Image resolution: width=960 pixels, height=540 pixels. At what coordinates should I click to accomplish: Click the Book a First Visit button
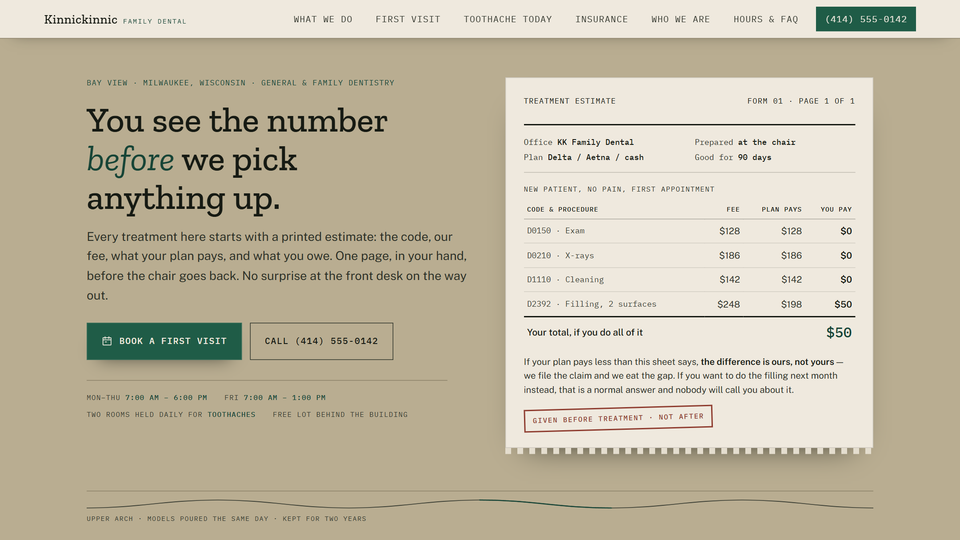[164, 341]
